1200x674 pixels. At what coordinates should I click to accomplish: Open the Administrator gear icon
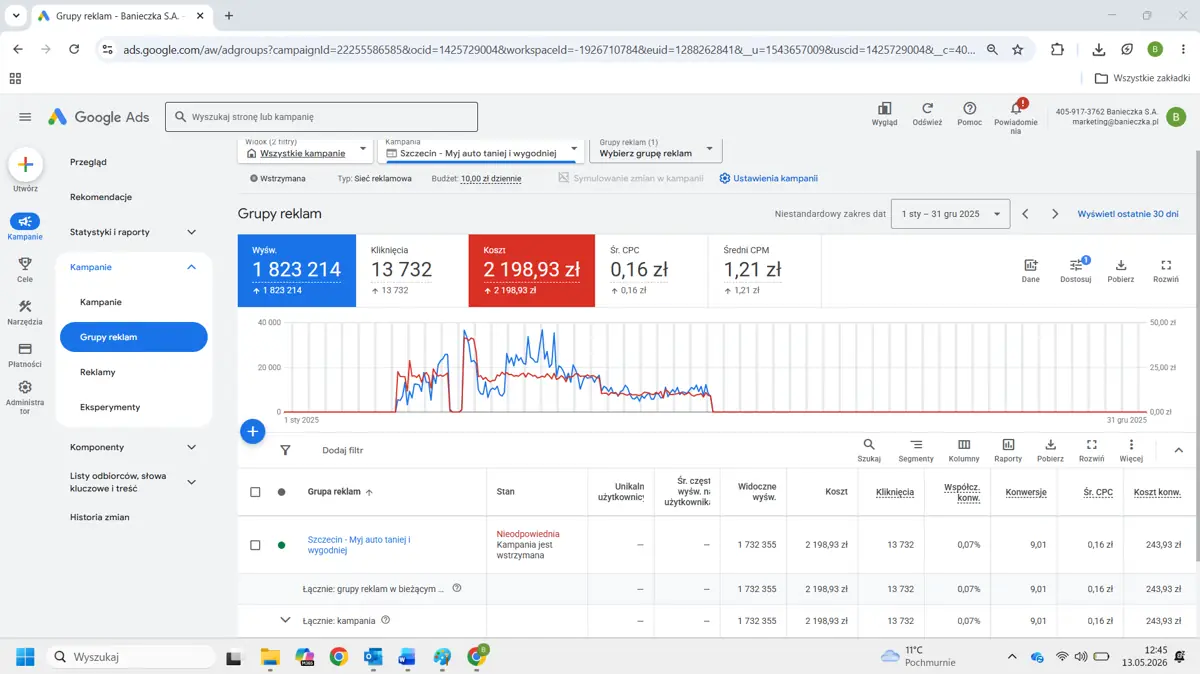(x=25, y=387)
